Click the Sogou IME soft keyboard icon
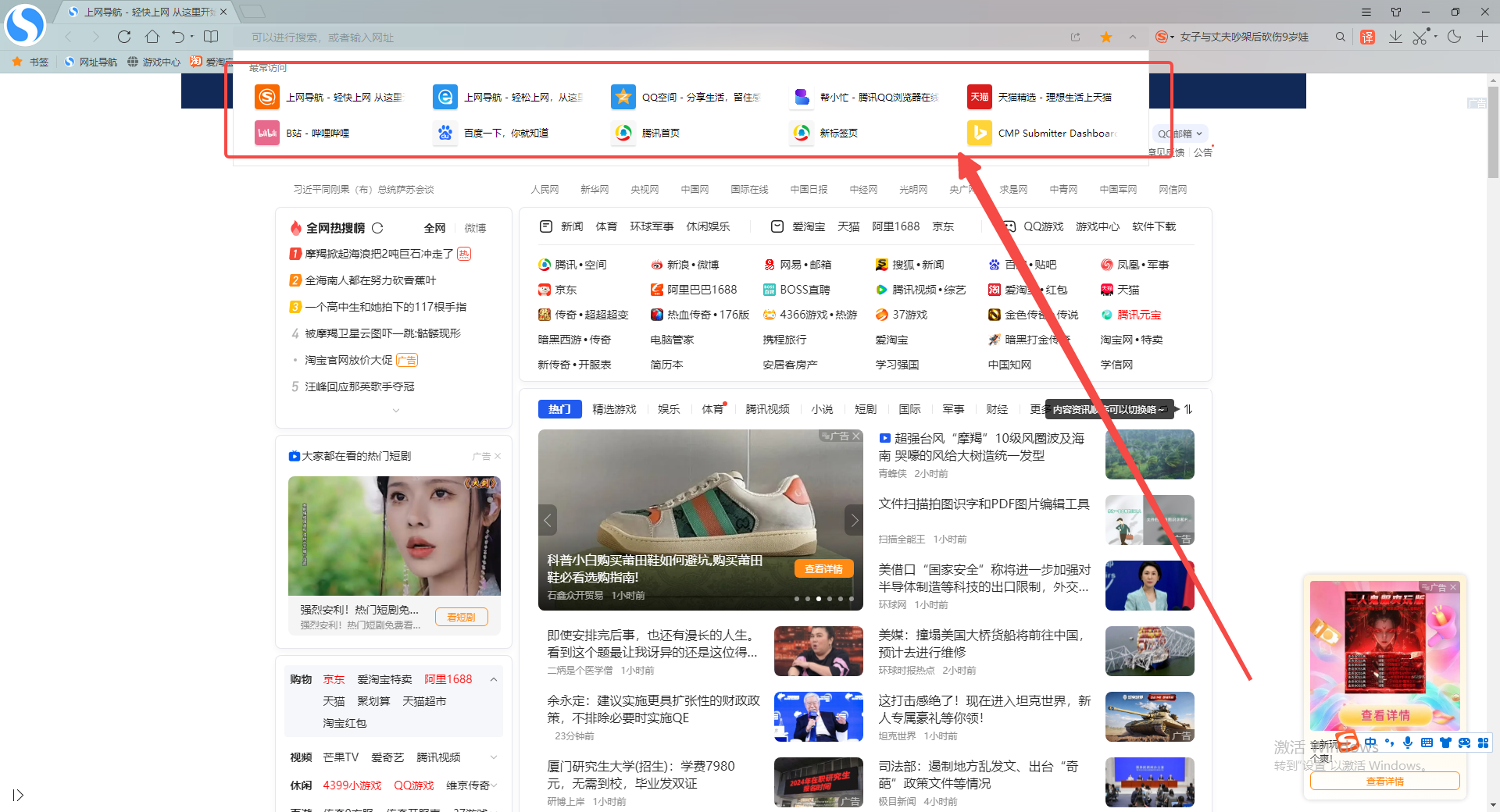This screenshot has width=1500, height=812. (1427, 743)
